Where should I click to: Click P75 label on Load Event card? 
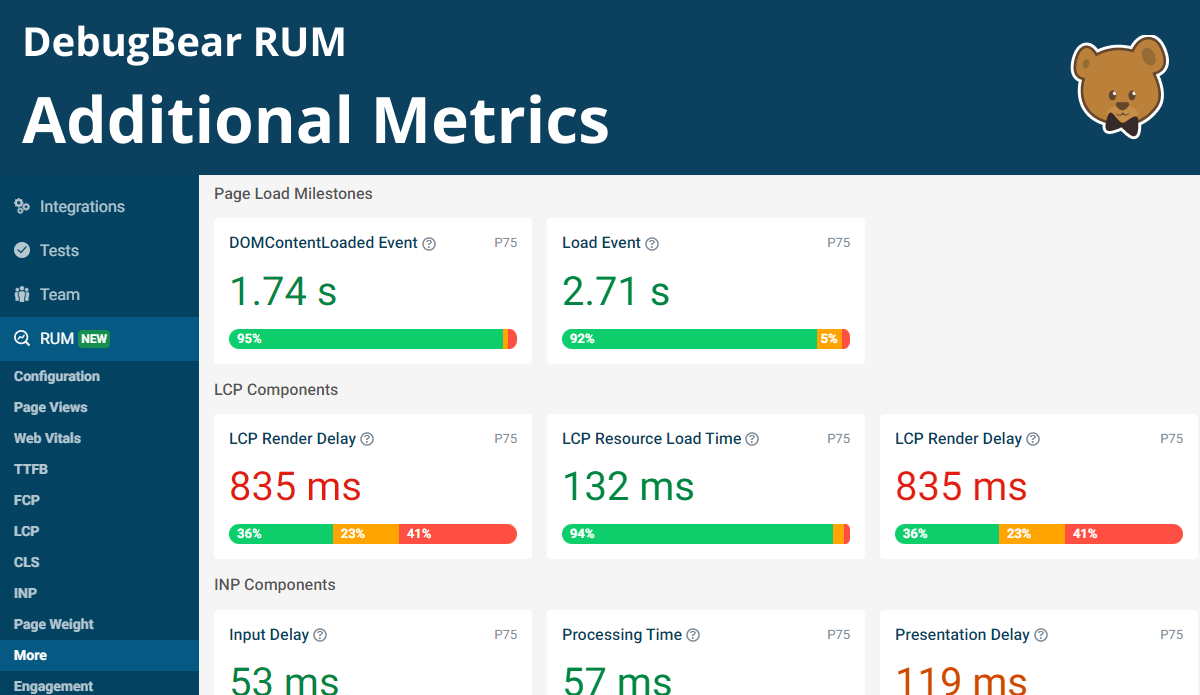(839, 243)
